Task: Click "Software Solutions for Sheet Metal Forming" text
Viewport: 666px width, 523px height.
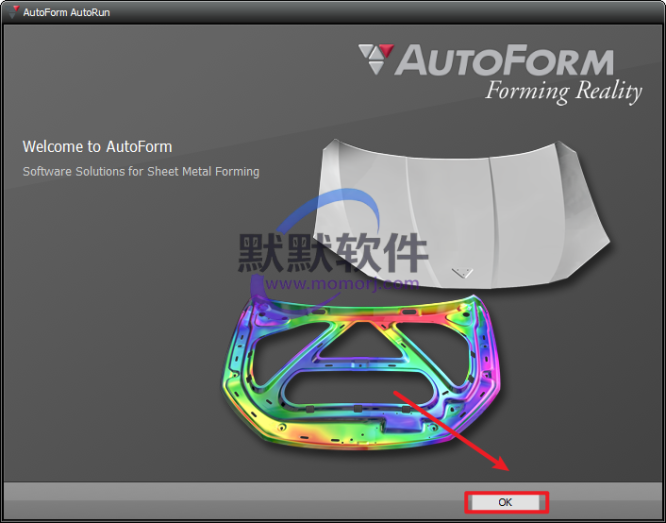Action: point(141,172)
